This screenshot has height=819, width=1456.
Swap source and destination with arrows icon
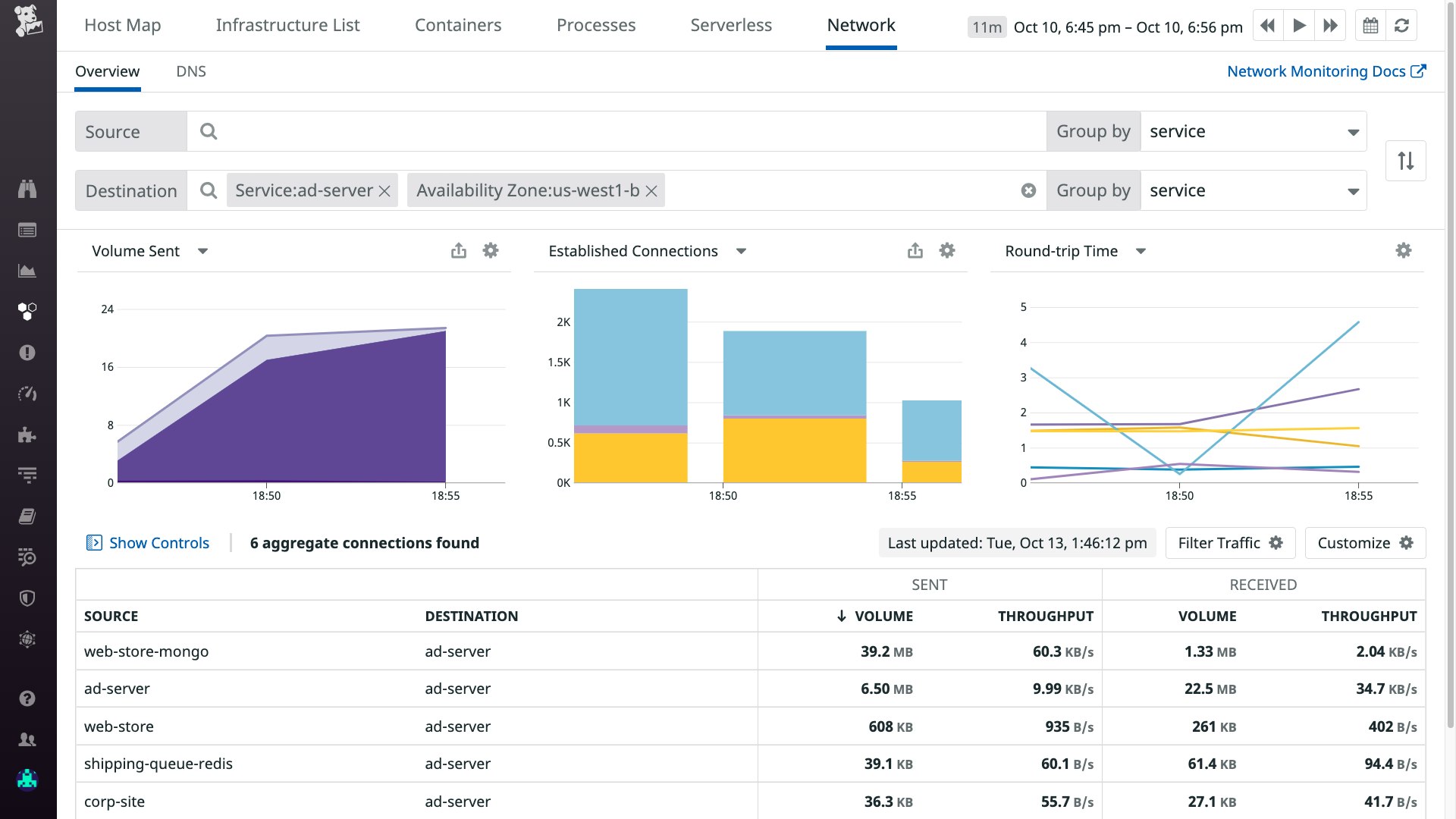(1405, 161)
